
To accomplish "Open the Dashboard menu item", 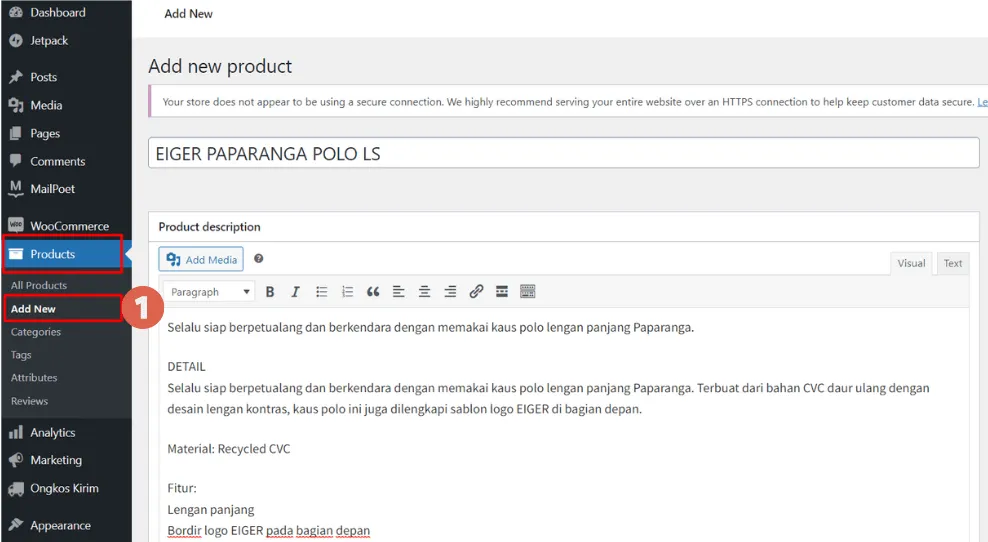I will tap(57, 13).
